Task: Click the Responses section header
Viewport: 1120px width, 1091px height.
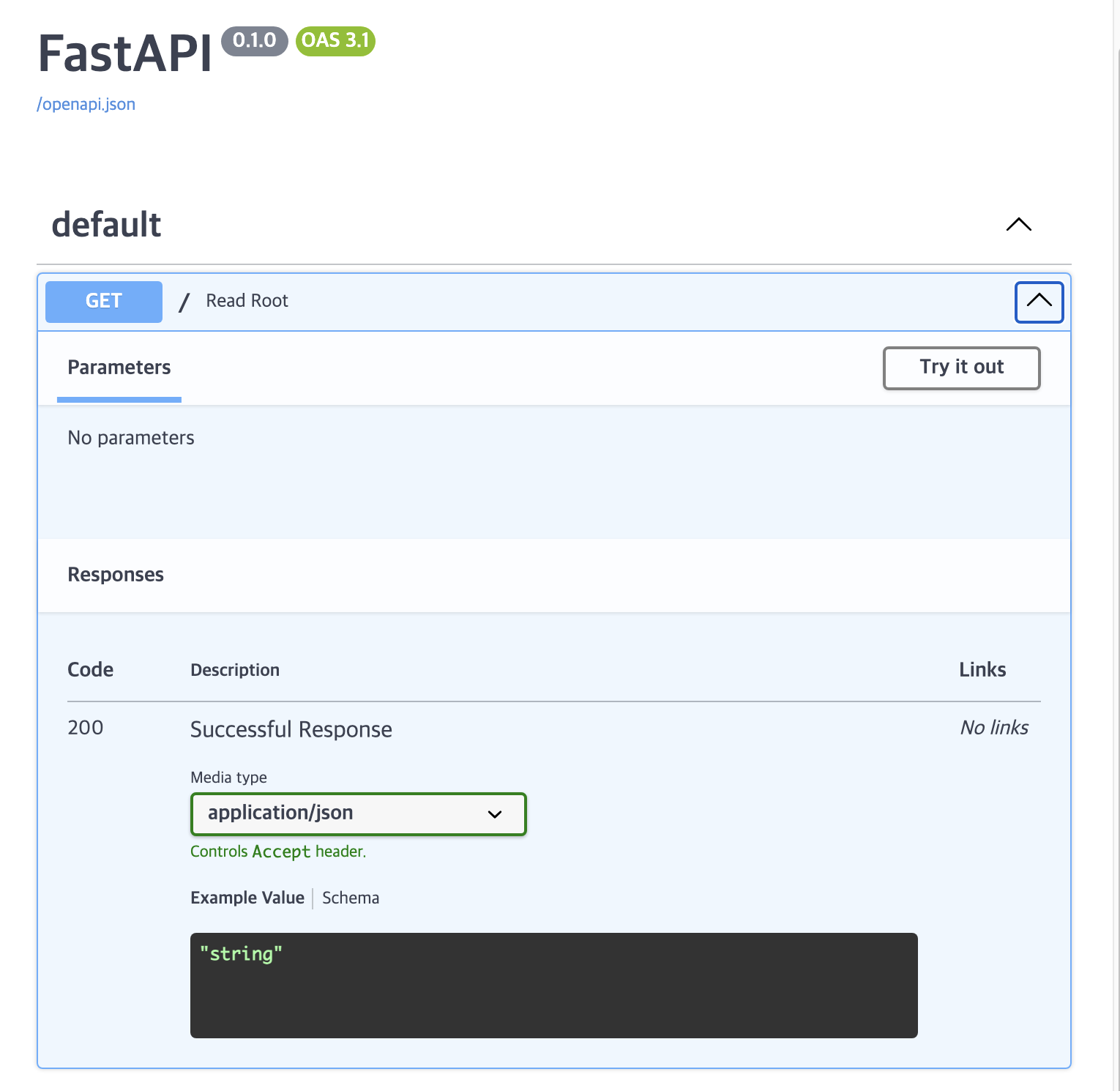Action: [116, 575]
